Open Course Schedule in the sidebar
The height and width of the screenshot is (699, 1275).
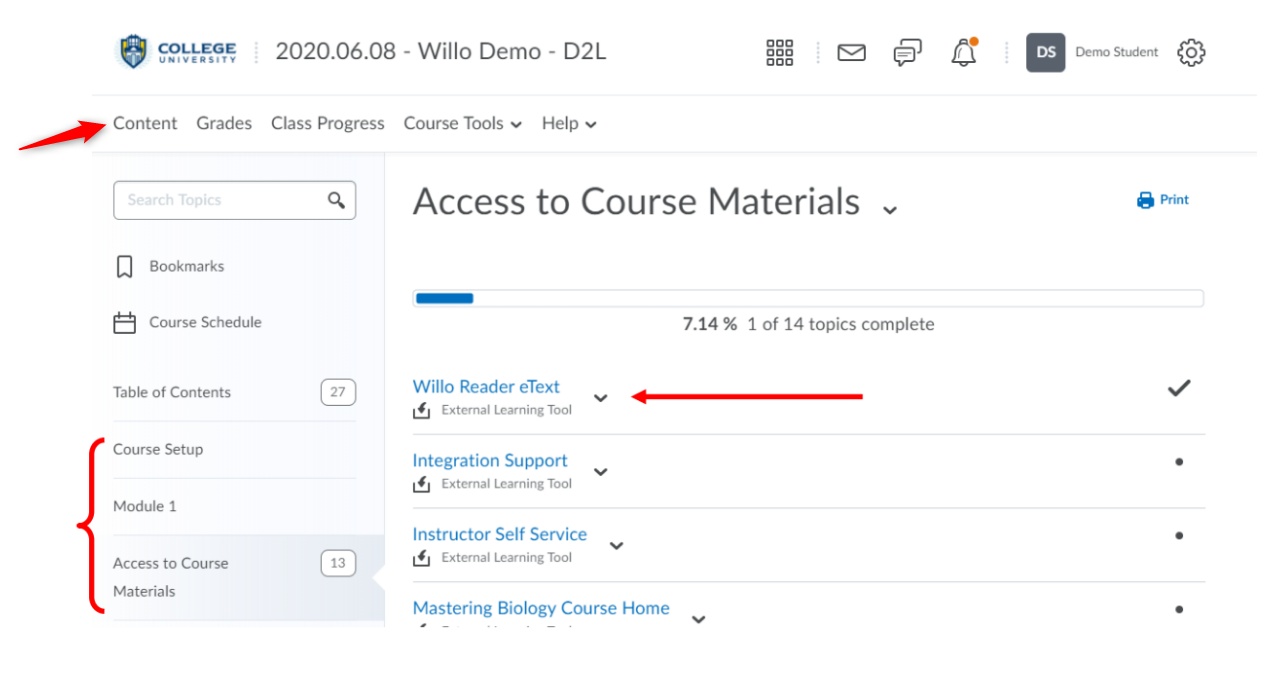tap(205, 323)
